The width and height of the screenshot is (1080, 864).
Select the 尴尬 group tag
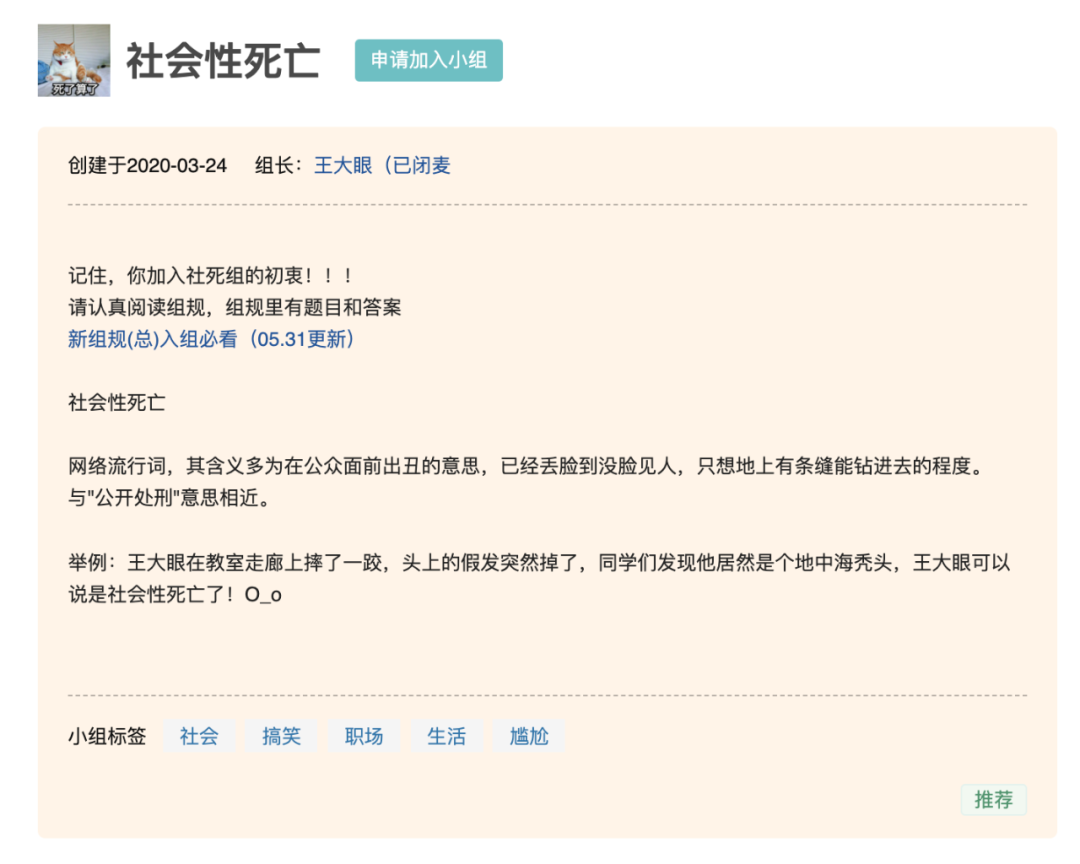(529, 736)
